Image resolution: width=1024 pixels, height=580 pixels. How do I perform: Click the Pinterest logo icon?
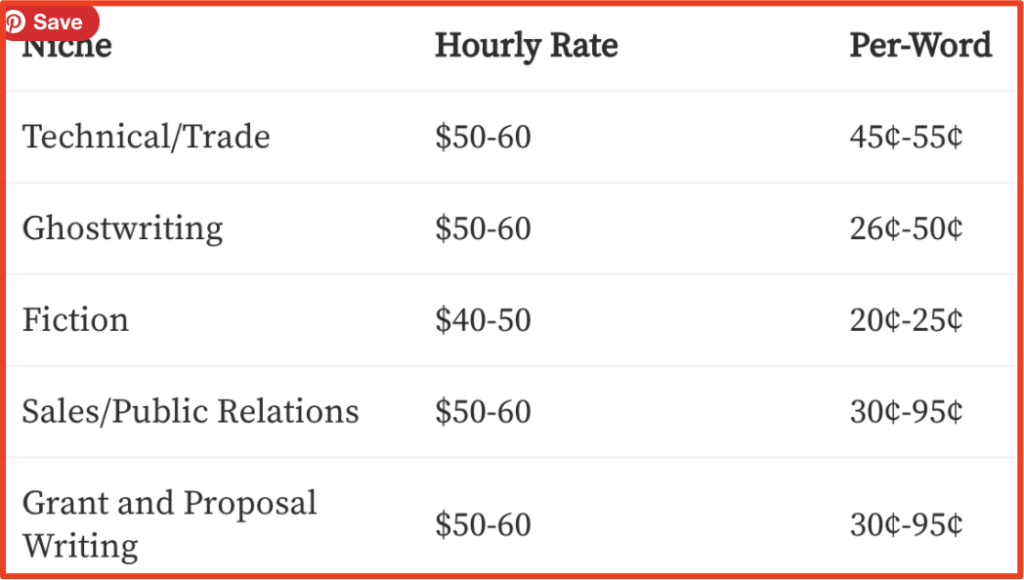[x=14, y=23]
